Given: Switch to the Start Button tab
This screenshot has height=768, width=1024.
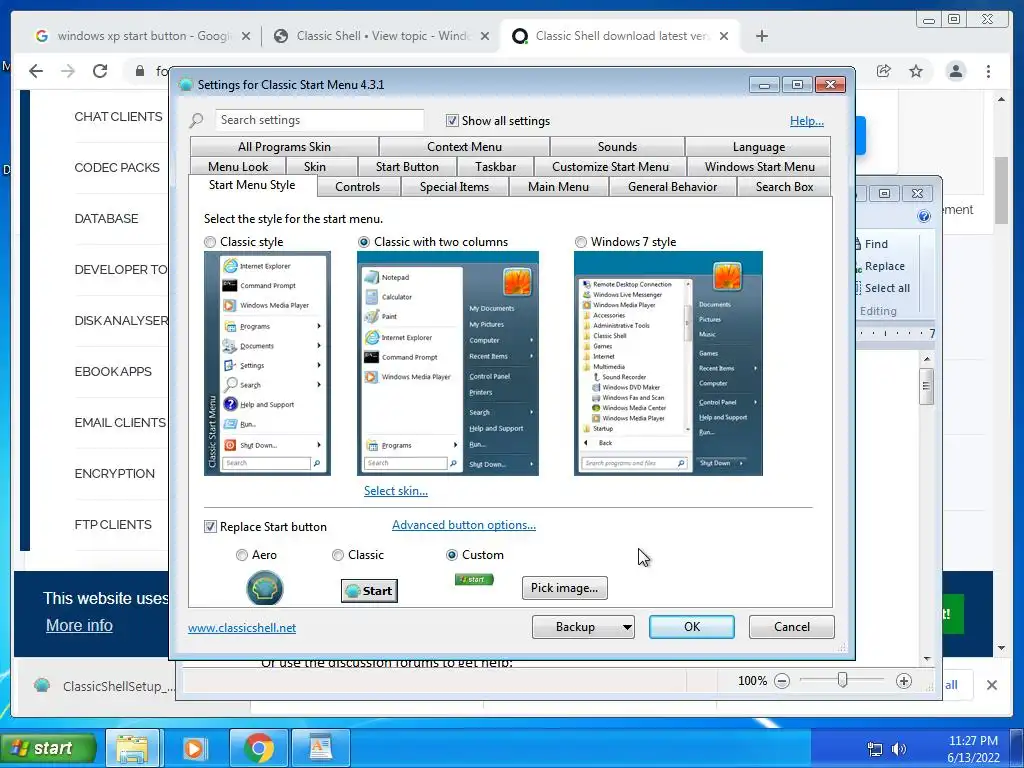Looking at the screenshot, I should click(407, 167).
